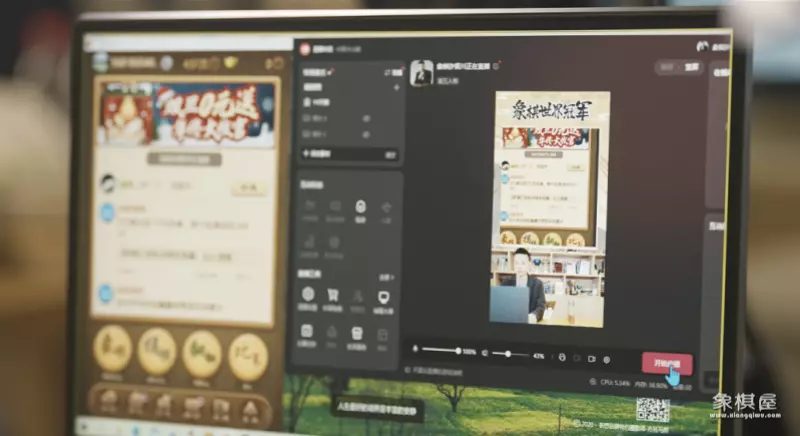Screen dimensions: 800x436
Task: Select the dimmed landscape screen mode option
Action: coord(667,67)
